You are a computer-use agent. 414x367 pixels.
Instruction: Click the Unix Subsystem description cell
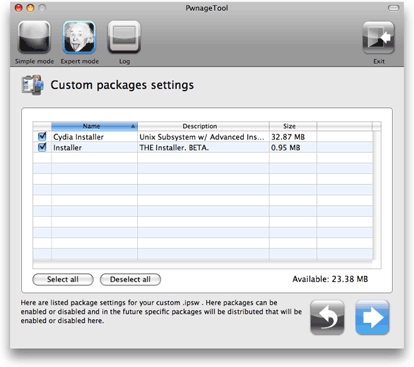(202, 137)
